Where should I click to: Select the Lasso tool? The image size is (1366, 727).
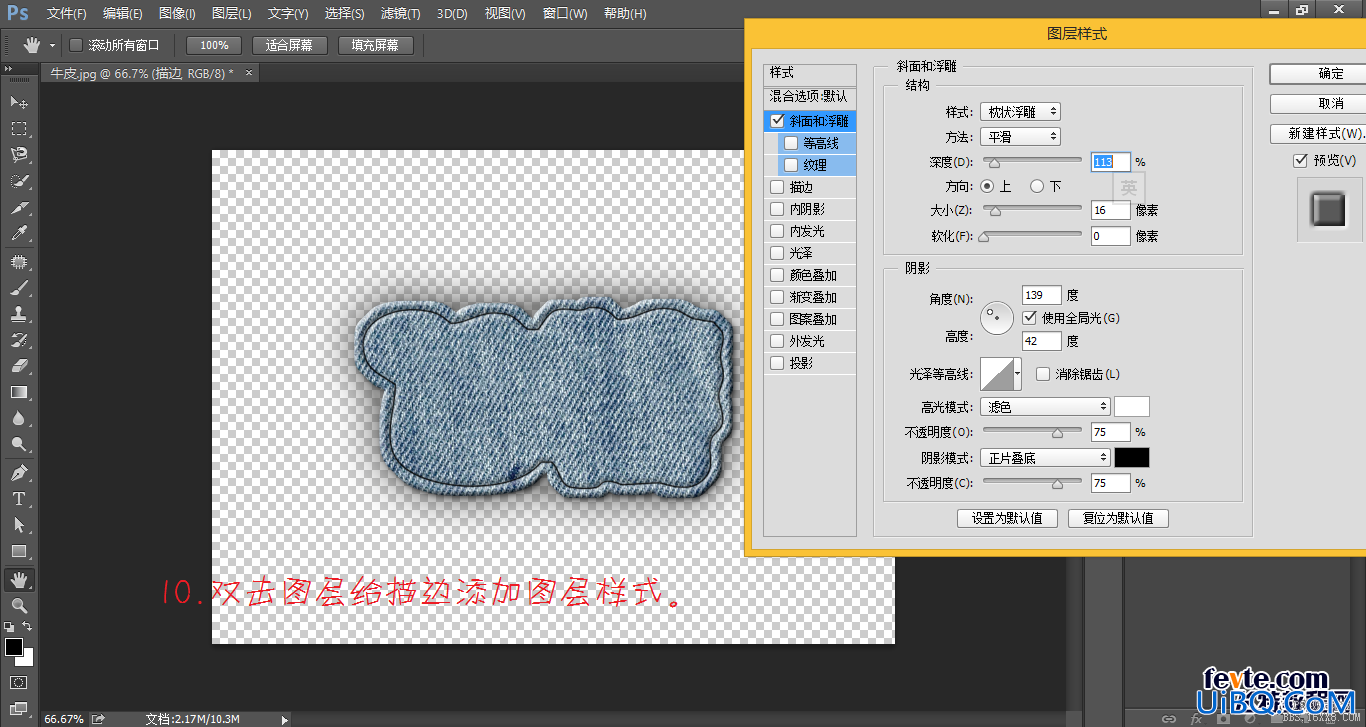coord(19,154)
